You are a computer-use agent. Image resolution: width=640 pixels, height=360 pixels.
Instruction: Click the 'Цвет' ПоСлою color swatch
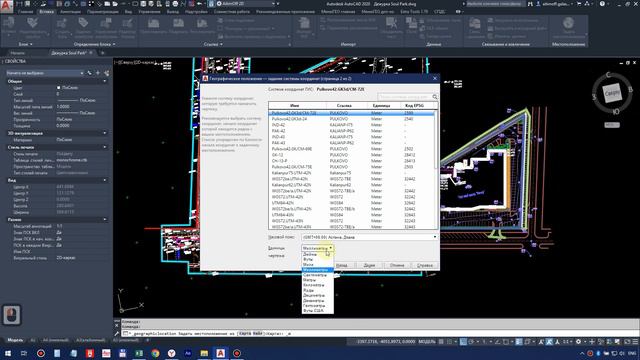click(x=58, y=88)
